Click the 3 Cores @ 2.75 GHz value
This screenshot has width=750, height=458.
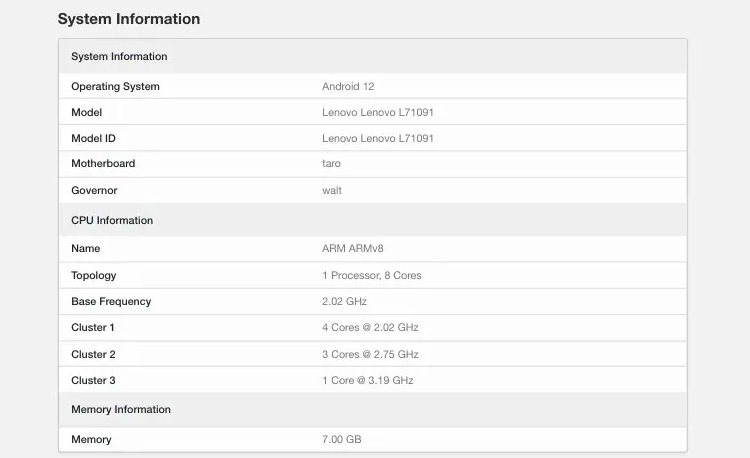pos(370,355)
